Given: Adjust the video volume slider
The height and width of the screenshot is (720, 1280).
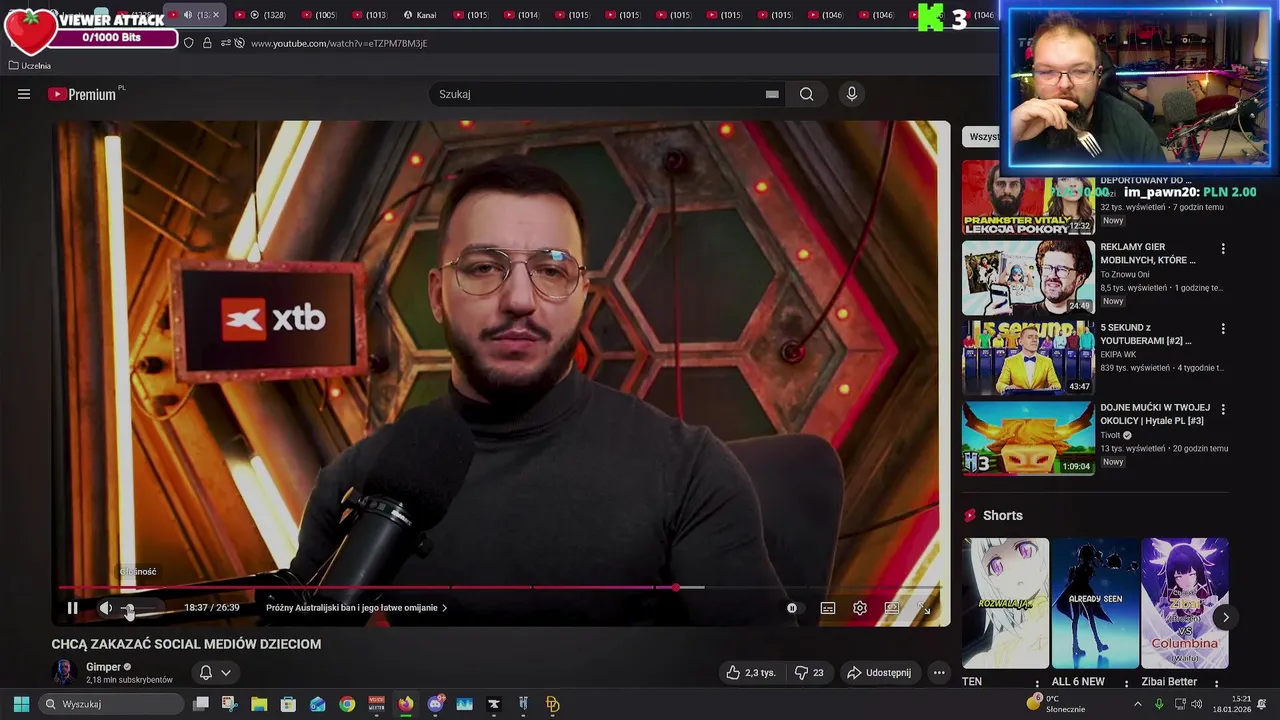Looking at the screenshot, I should [x=140, y=608].
